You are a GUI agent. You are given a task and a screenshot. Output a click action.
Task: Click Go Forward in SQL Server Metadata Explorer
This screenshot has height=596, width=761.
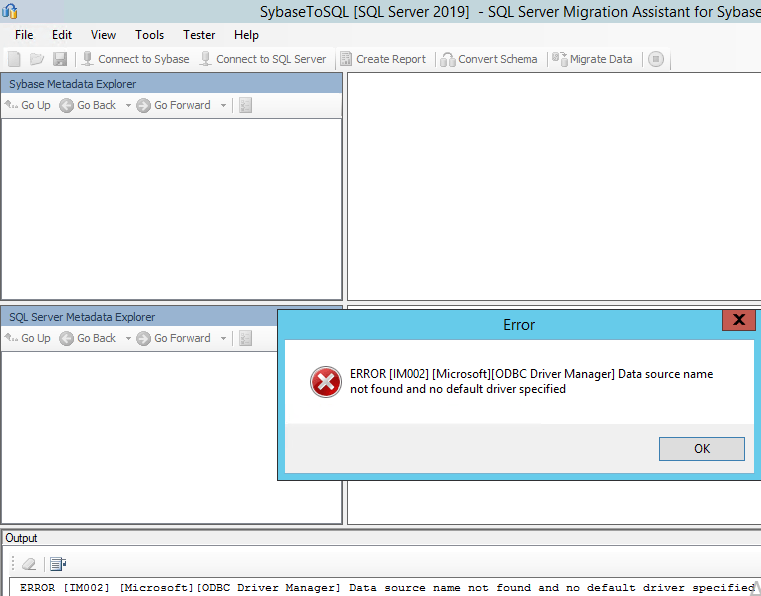pos(174,338)
